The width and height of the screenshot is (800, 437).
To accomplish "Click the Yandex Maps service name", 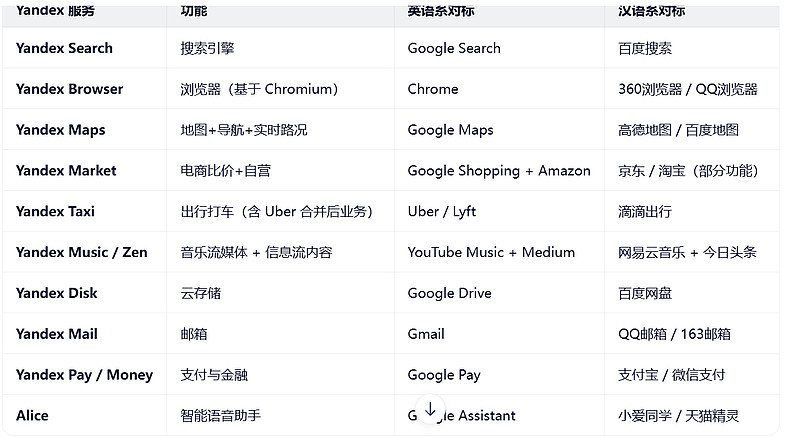I will (60, 130).
